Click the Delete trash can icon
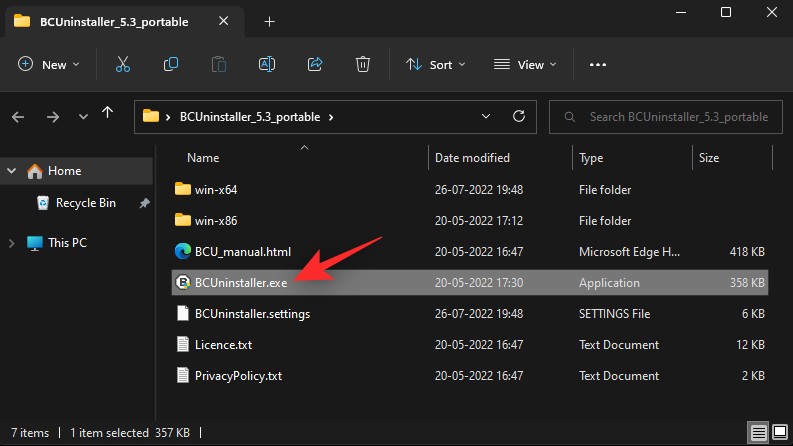The height and width of the screenshot is (446, 793). click(363, 64)
